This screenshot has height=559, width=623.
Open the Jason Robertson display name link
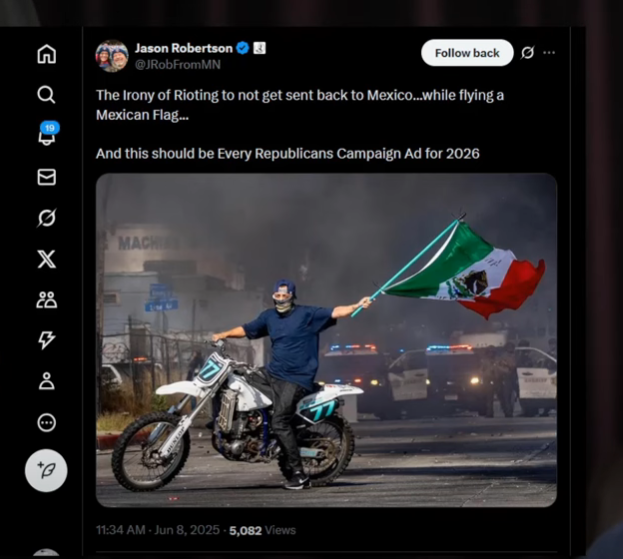[x=183, y=48]
